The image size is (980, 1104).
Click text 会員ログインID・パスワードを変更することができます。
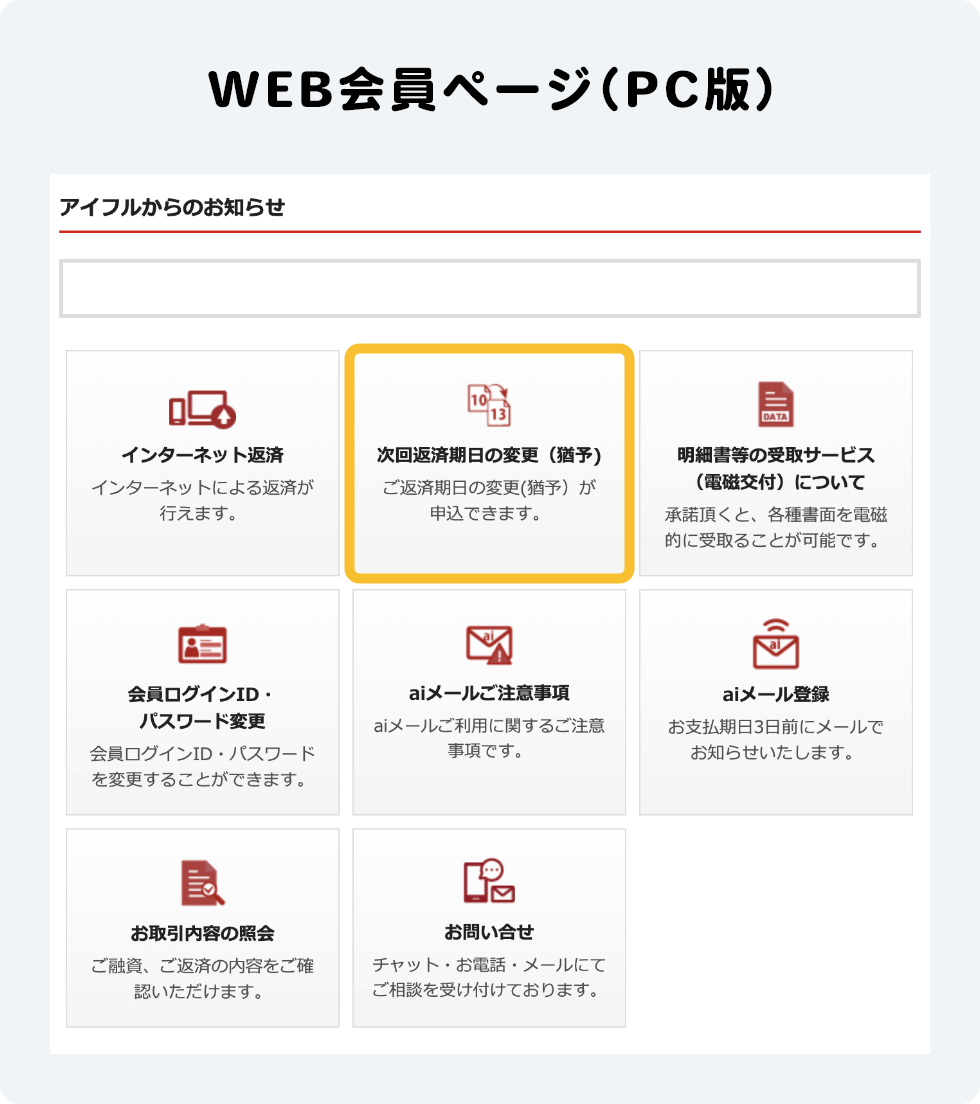click(203, 766)
